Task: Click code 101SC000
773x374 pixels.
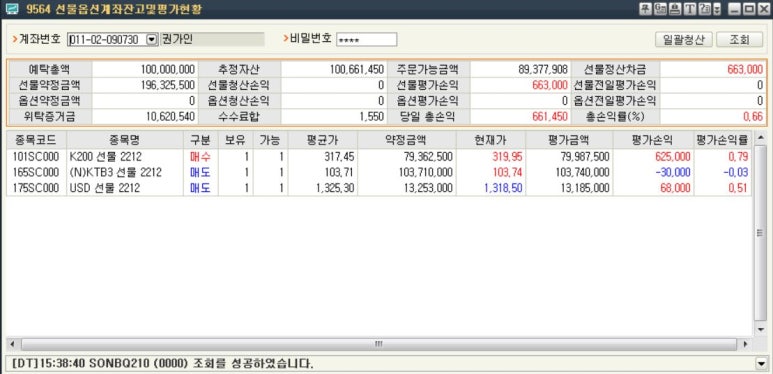Action: tap(36, 157)
